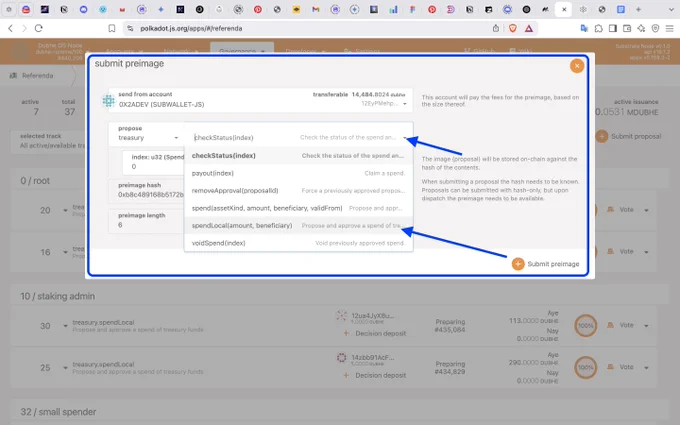Viewport: 680px width, 425px height.
Task: Switch to the Gmail browser tab
Action: click(x=316, y=9)
